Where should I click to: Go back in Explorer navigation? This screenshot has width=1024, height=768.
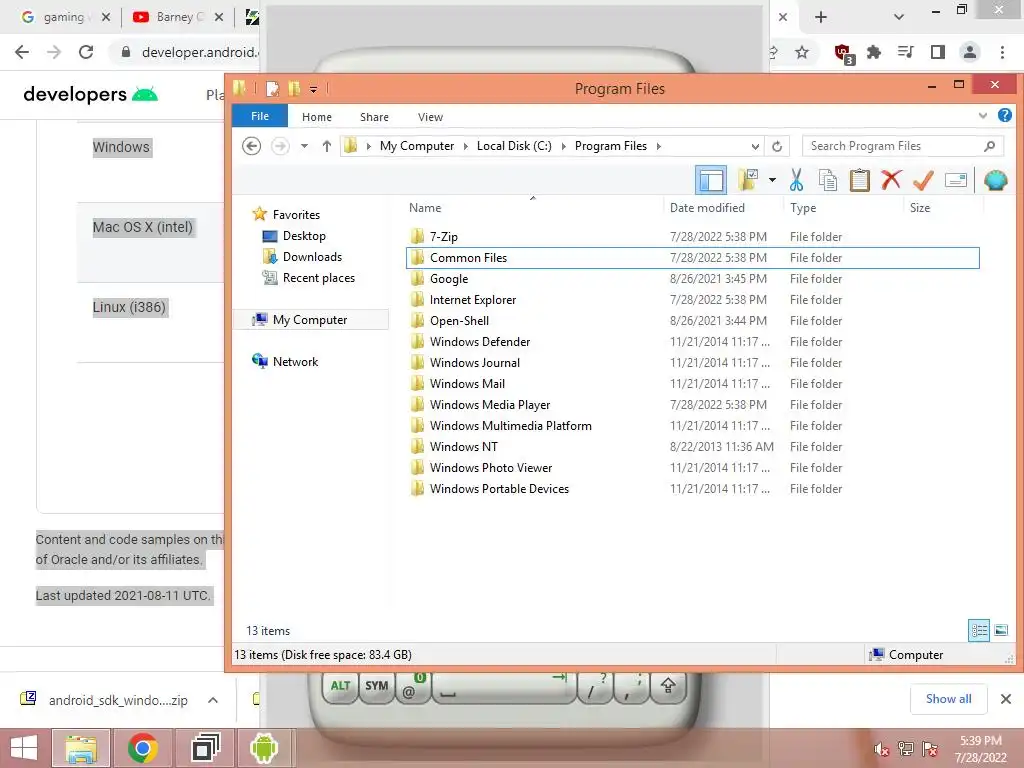[x=251, y=146]
